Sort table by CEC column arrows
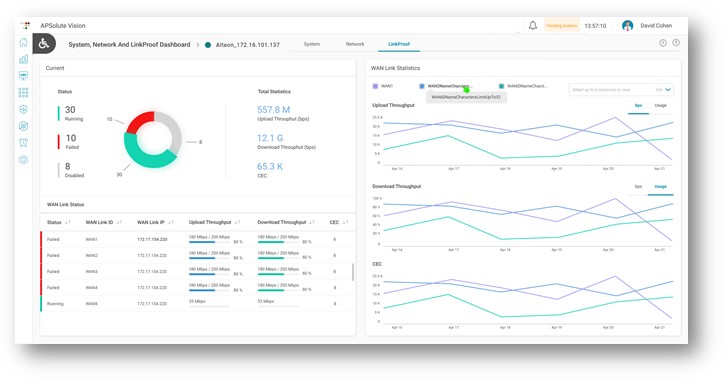 point(345,223)
